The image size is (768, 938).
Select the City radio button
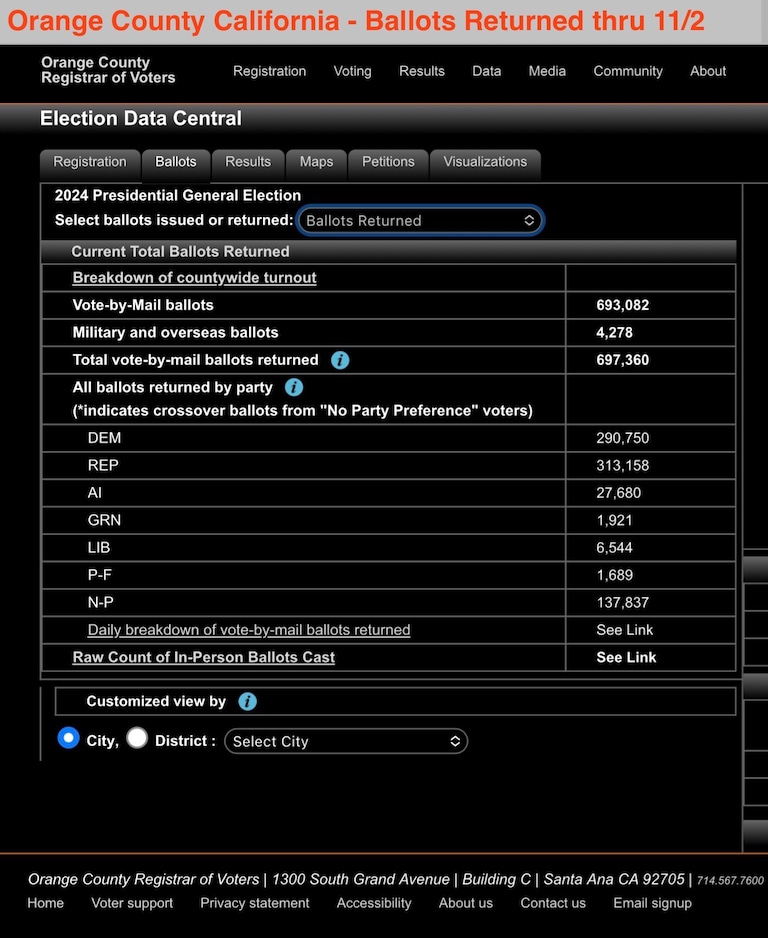(x=69, y=738)
